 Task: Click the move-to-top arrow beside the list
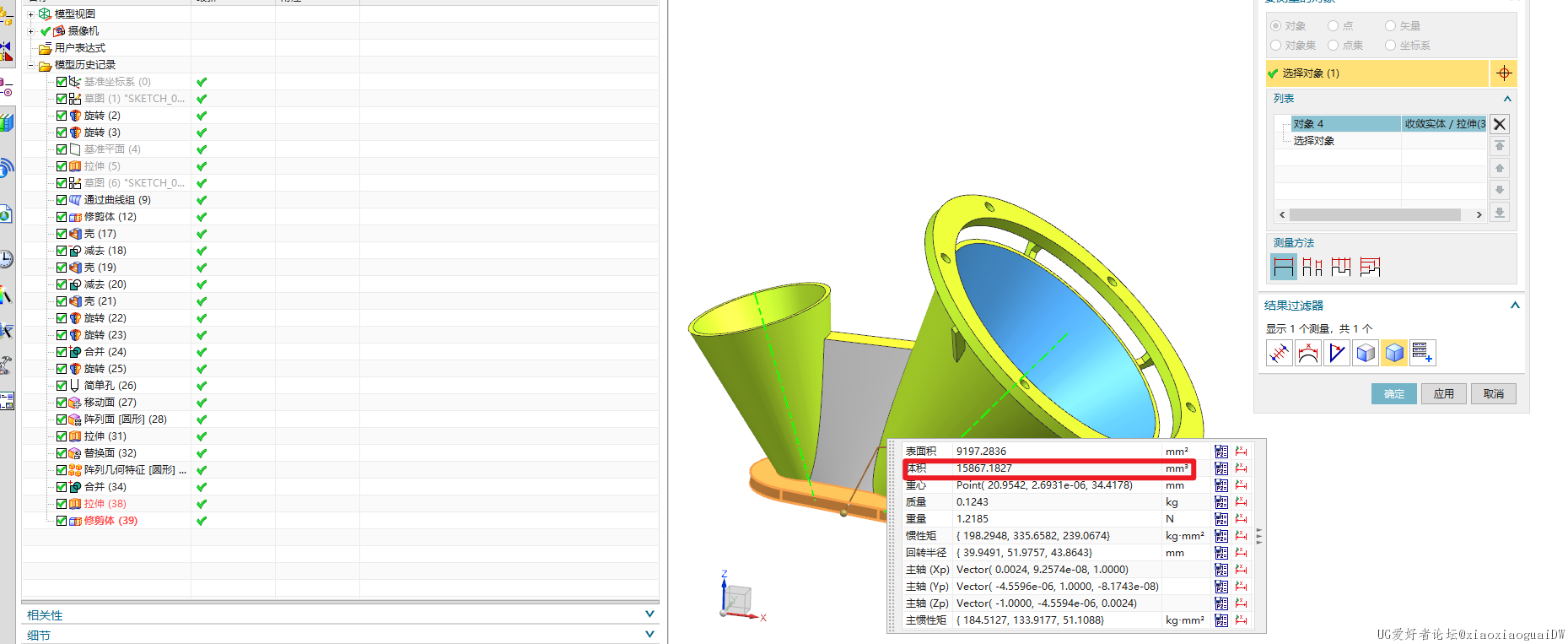click(1500, 146)
